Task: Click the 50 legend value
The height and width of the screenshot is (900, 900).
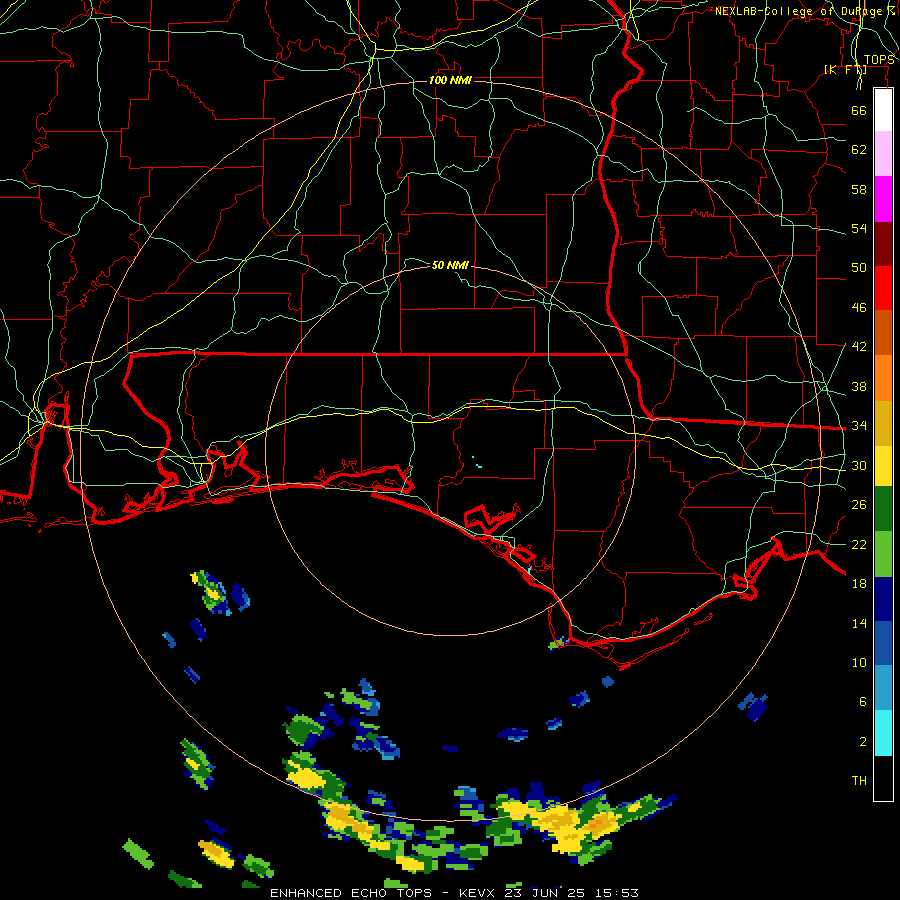Action: (x=859, y=268)
